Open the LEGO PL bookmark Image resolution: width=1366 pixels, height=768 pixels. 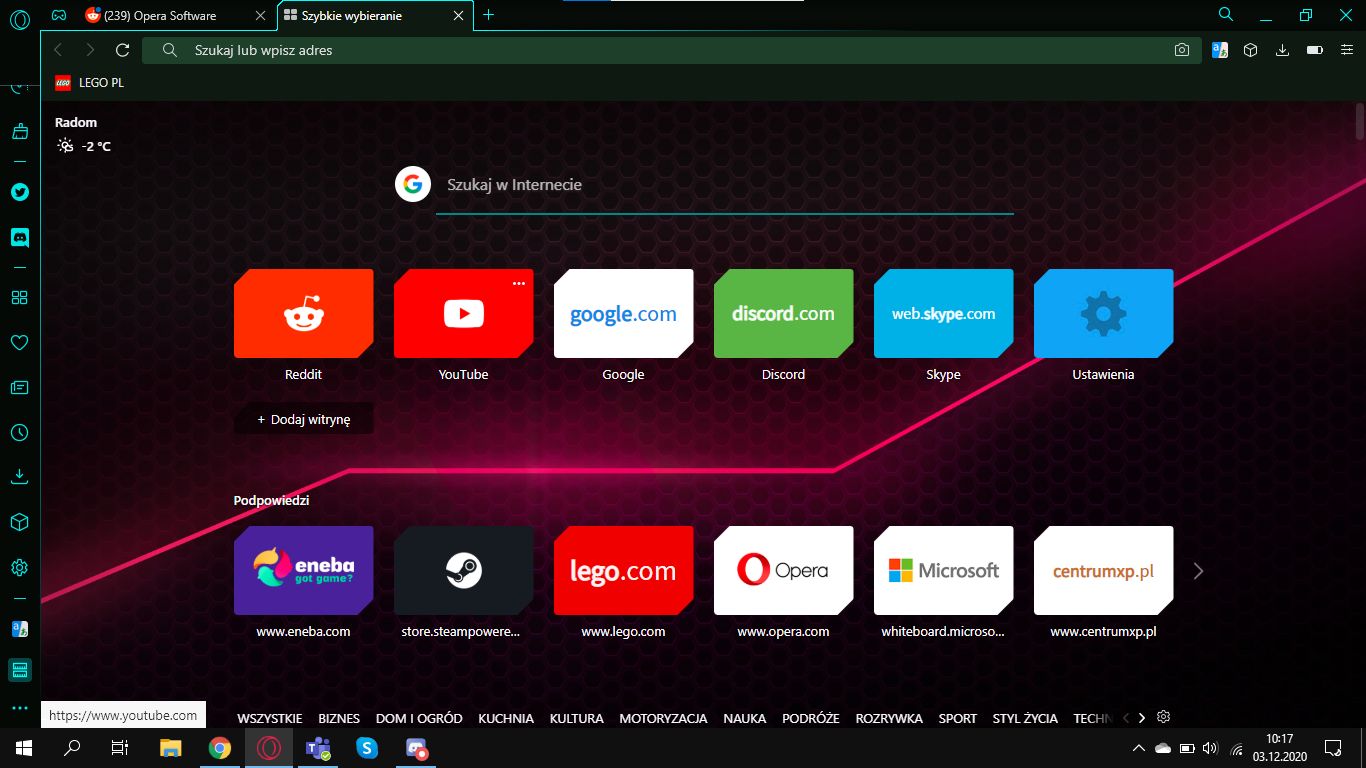[x=89, y=82]
